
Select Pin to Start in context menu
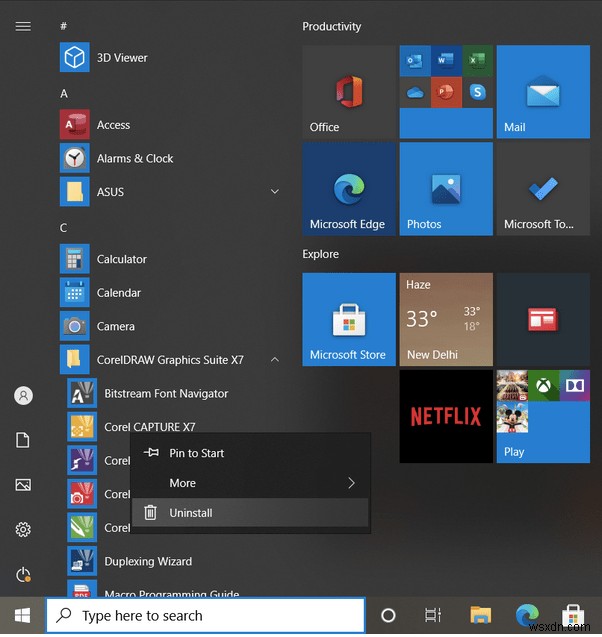click(250, 453)
